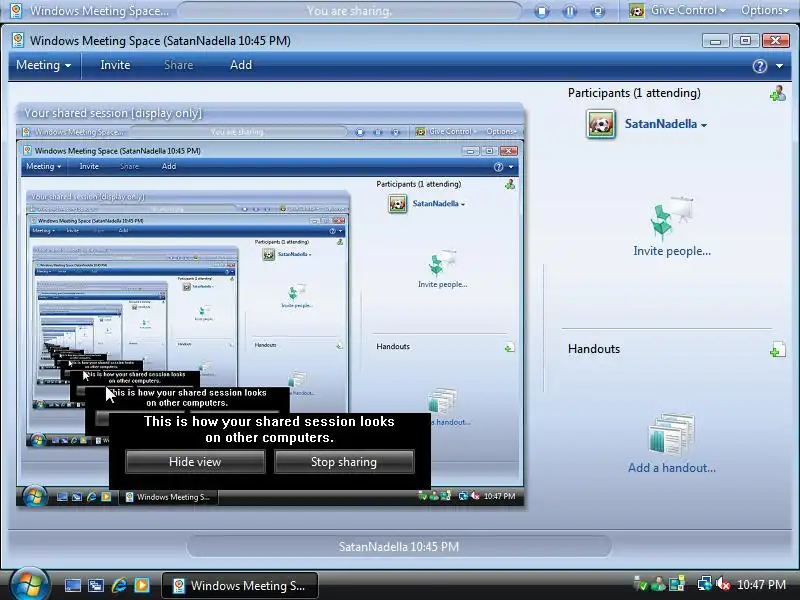
Task: Click the Meeting Space icon in sharing bar
Action: [16, 11]
